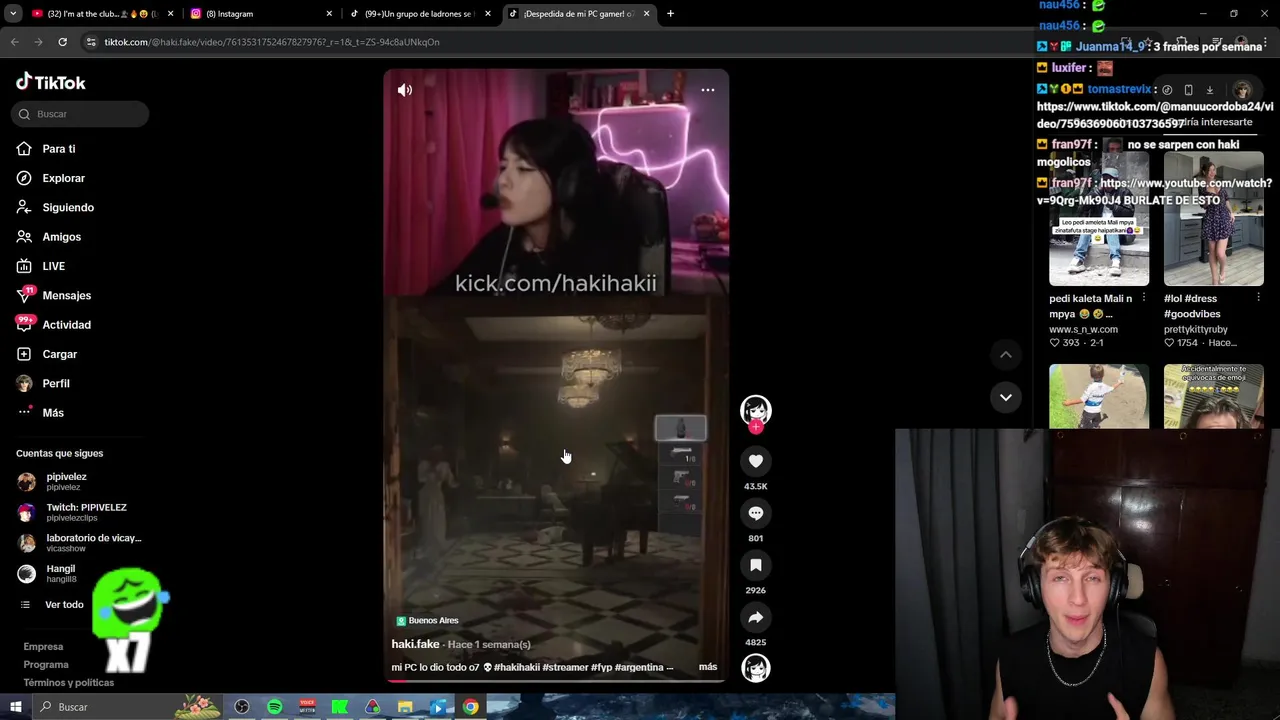Screen dimensions: 1280x720
Task: Open the Empresa footer link
Action: pos(43,647)
